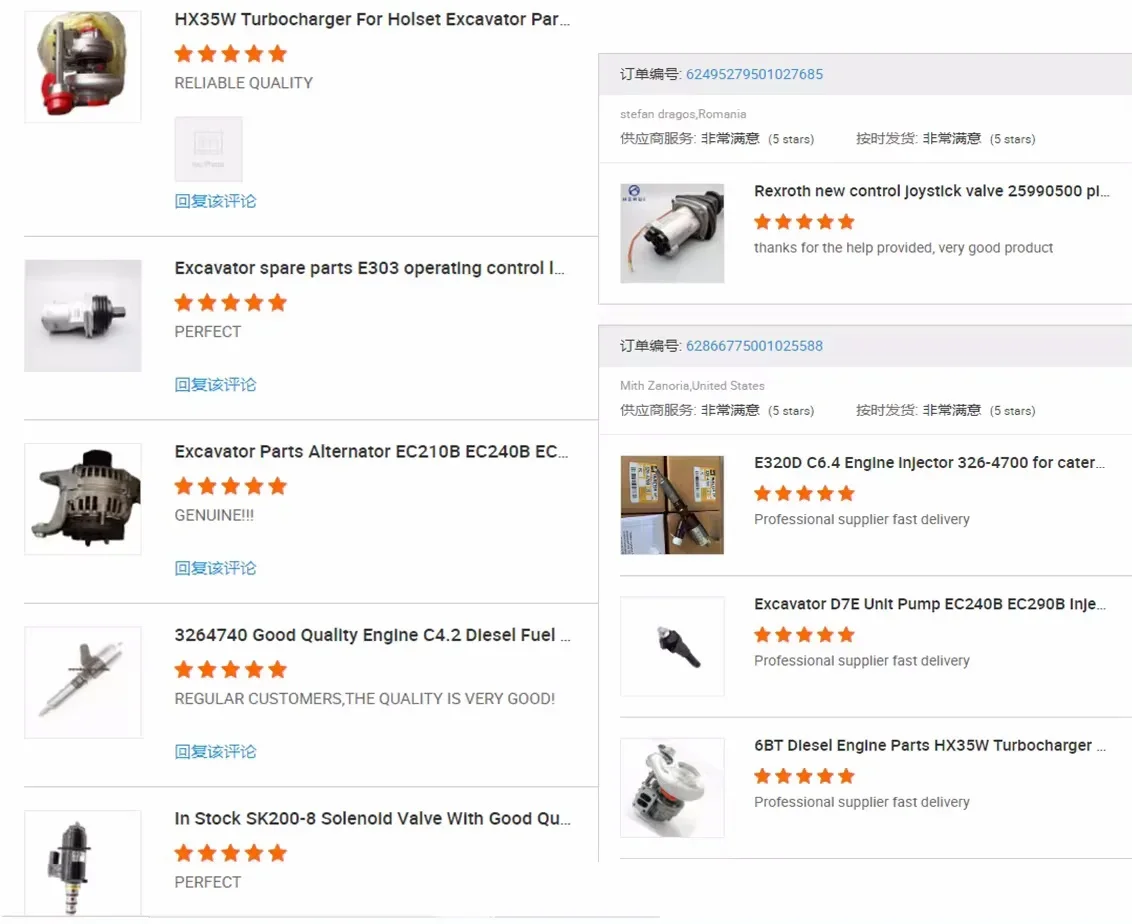The height and width of the screenshot is (924, 1132).
Task: Open the Alternator EC210B product image
Action: (82, 498)
